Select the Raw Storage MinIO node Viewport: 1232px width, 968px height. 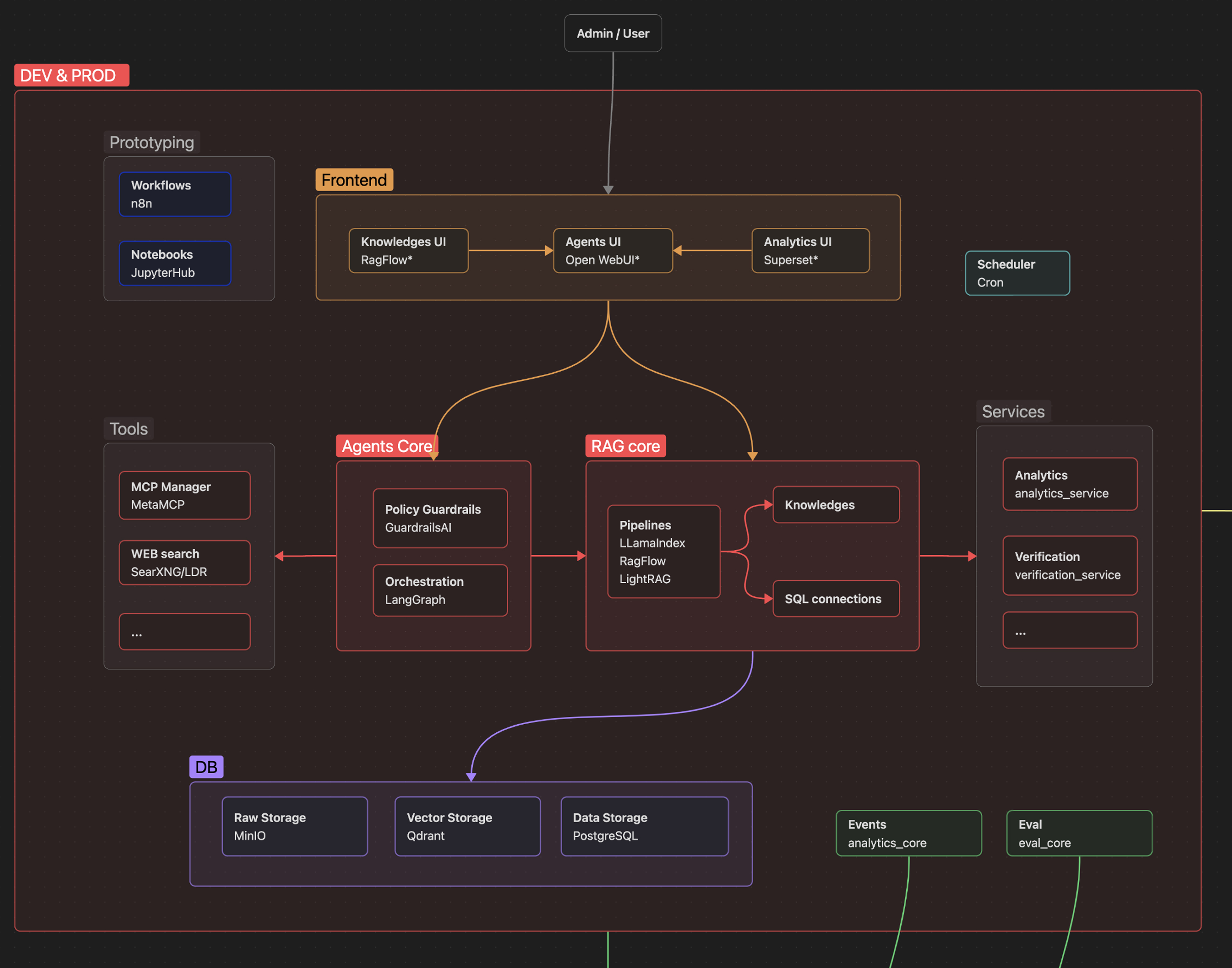point(295,826)
